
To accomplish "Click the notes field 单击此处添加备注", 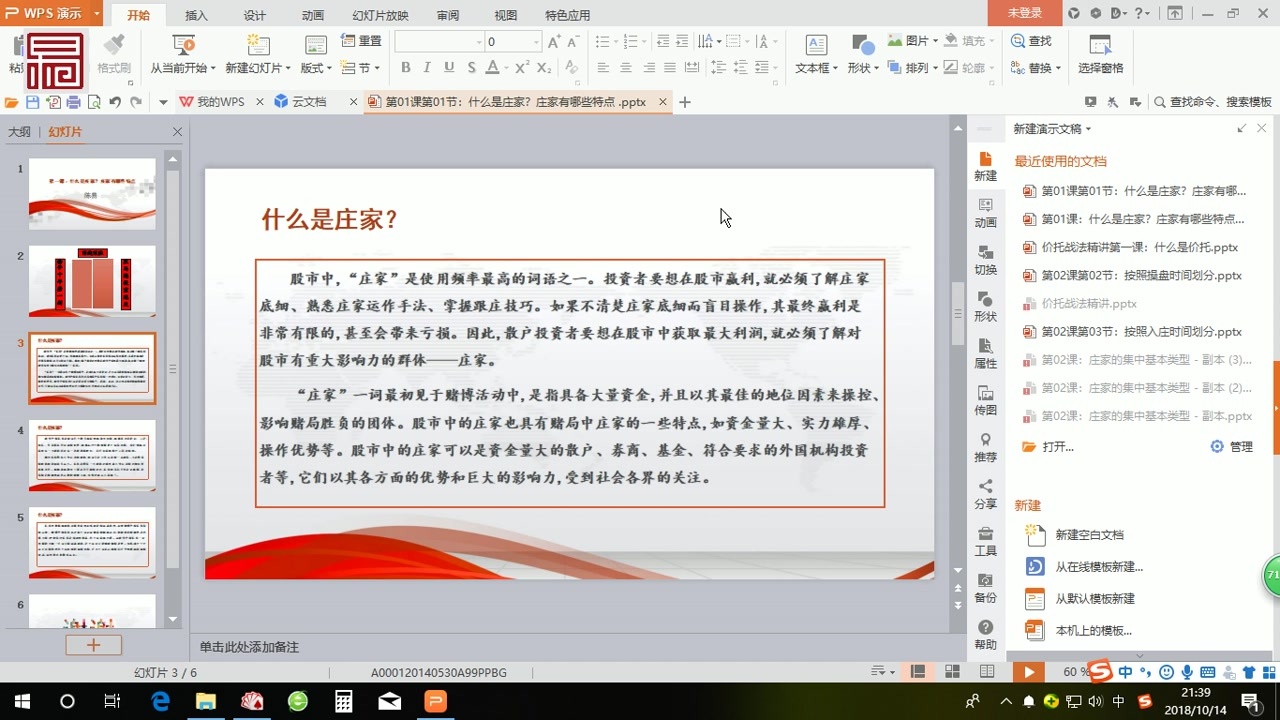I will pyautogui.click(x=249, y=647).
